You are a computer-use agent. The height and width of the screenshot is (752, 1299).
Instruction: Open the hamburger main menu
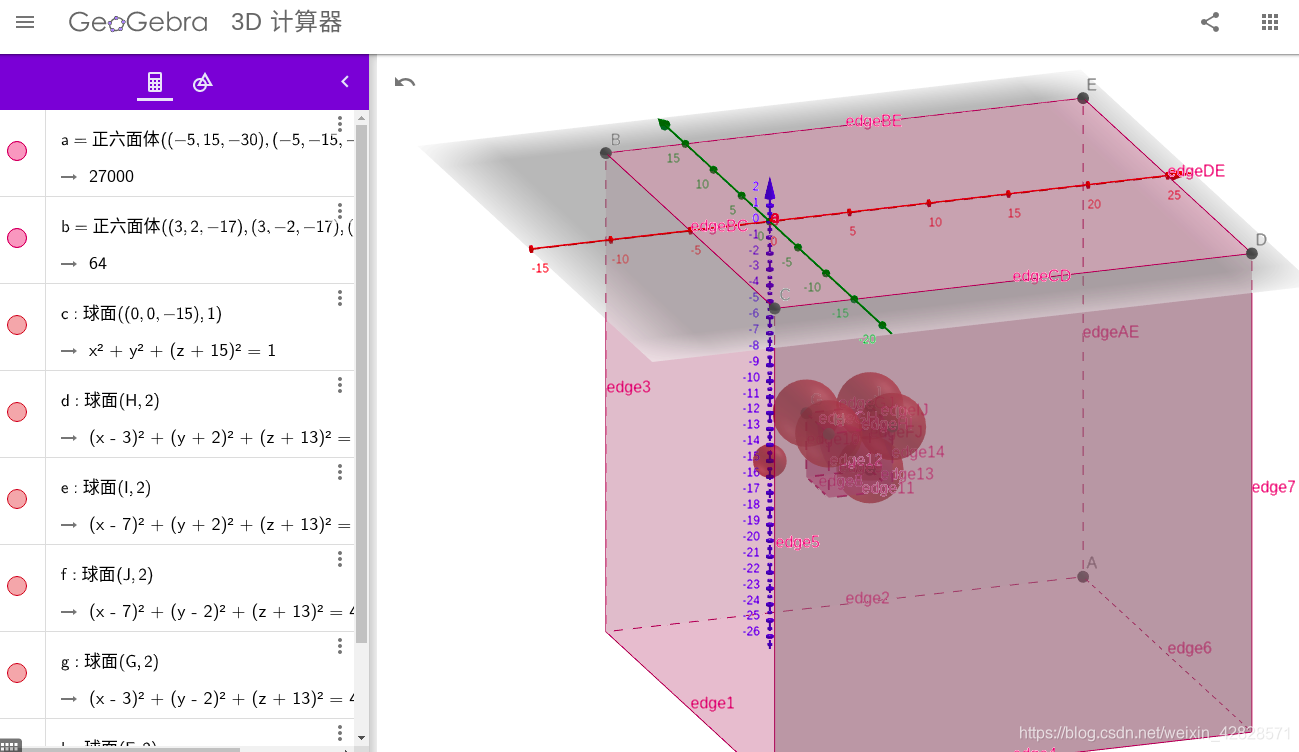coord(25,22)
